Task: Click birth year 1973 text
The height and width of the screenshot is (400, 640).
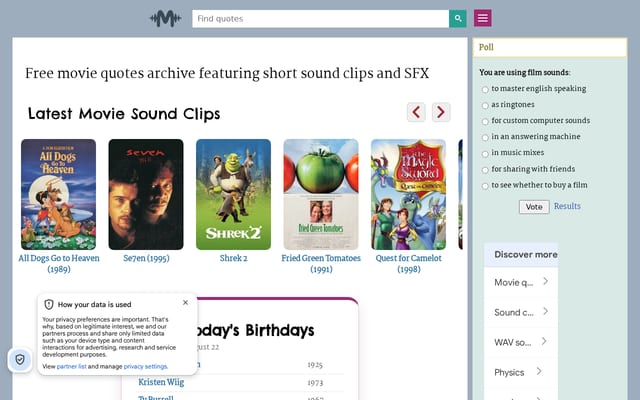Action: tap(315, 383)
